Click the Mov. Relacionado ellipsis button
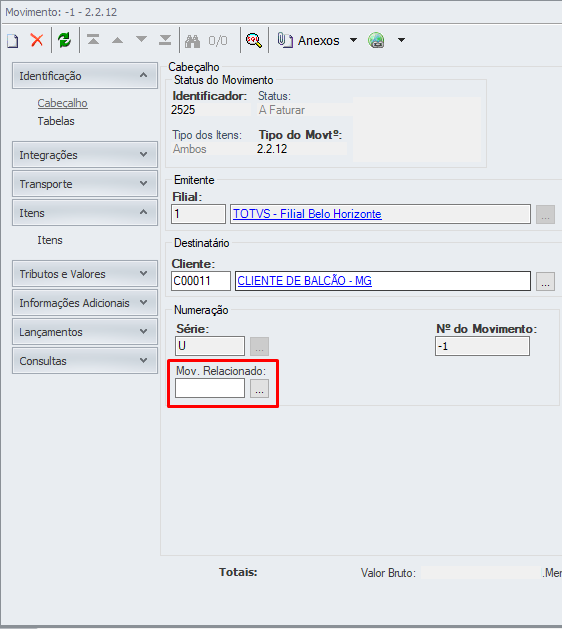Image resolution: width=562 pixels, height=629 pixels. [x=260, y=389]
